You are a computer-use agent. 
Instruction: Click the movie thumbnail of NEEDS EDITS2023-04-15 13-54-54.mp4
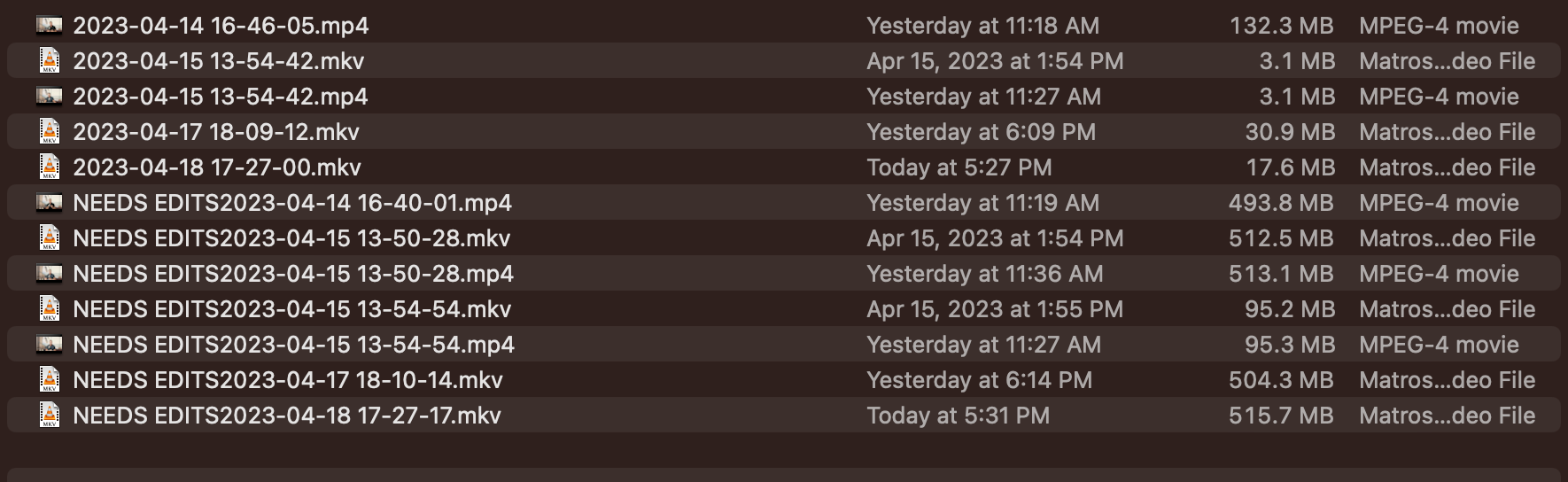(50, 344)
